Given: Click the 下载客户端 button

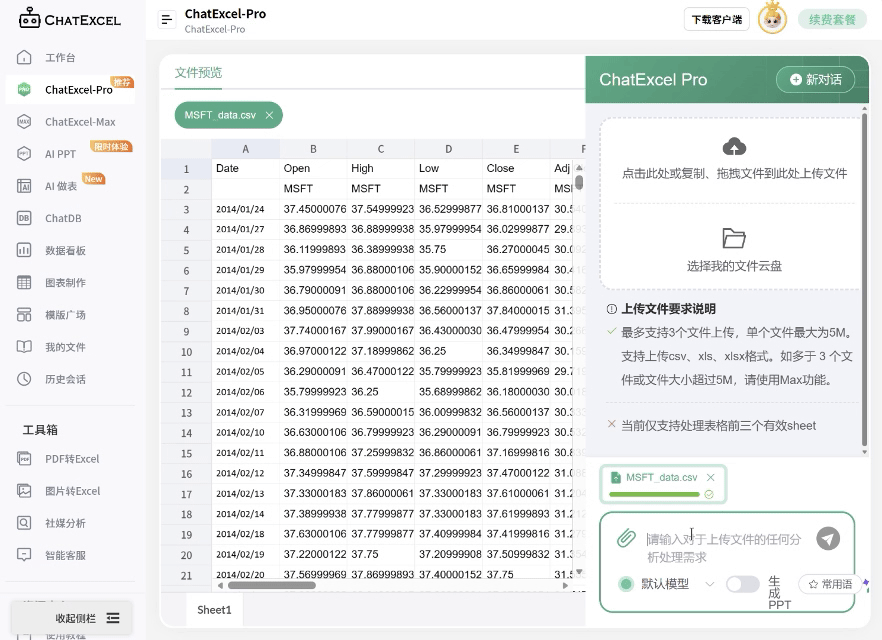Looking at the screenshot, I should pyautogui.click(x=717, y=20).
